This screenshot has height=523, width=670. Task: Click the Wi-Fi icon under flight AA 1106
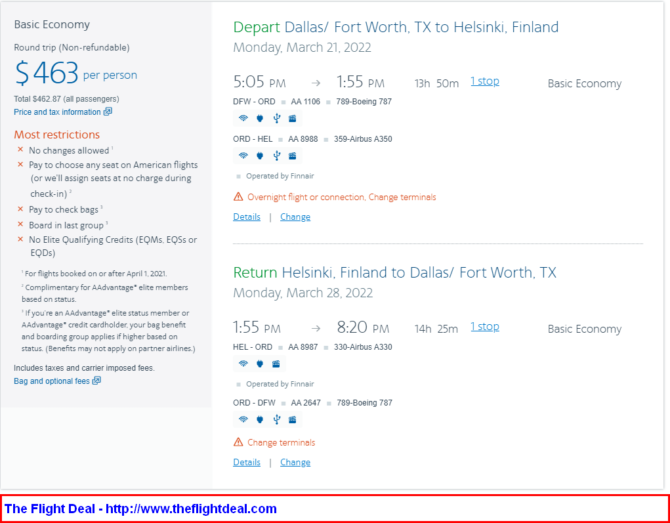click(x=243, y=119)
